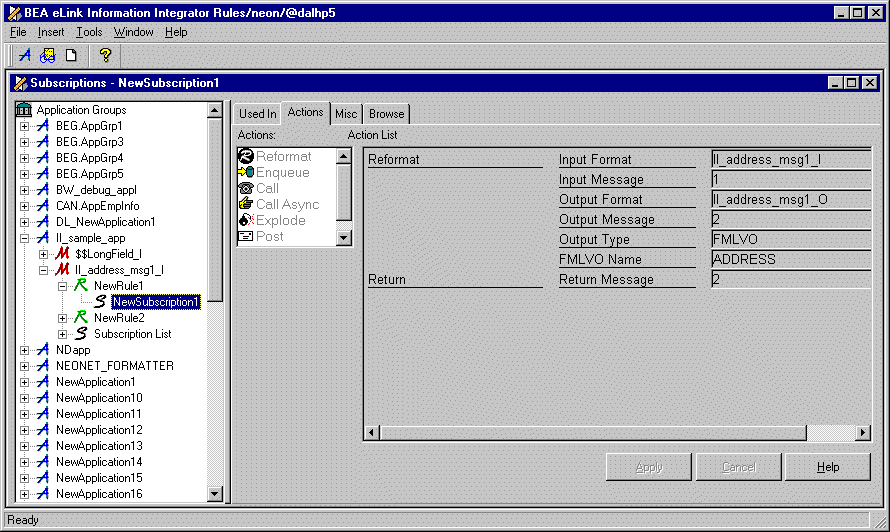The width and height of the screenshot is (890, 532).
Task: Expand the NewApplication10 tree node
Action: [x=24, y=398]
